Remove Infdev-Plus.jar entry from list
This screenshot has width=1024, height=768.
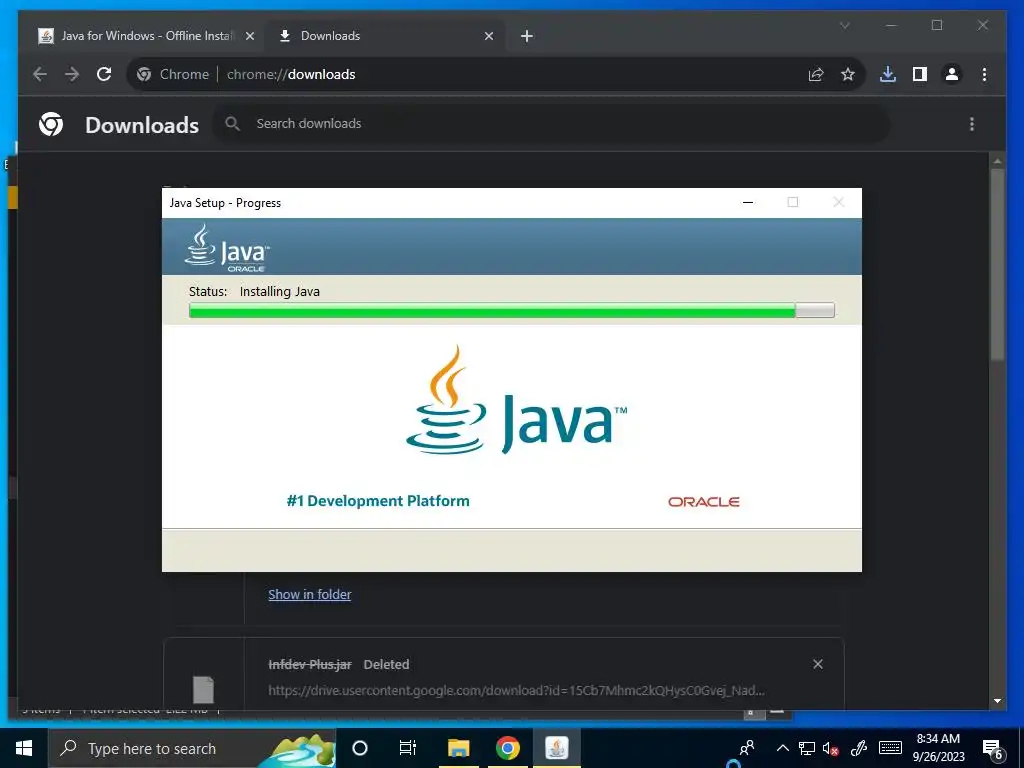pyautogui.click(x=818, y=664)
